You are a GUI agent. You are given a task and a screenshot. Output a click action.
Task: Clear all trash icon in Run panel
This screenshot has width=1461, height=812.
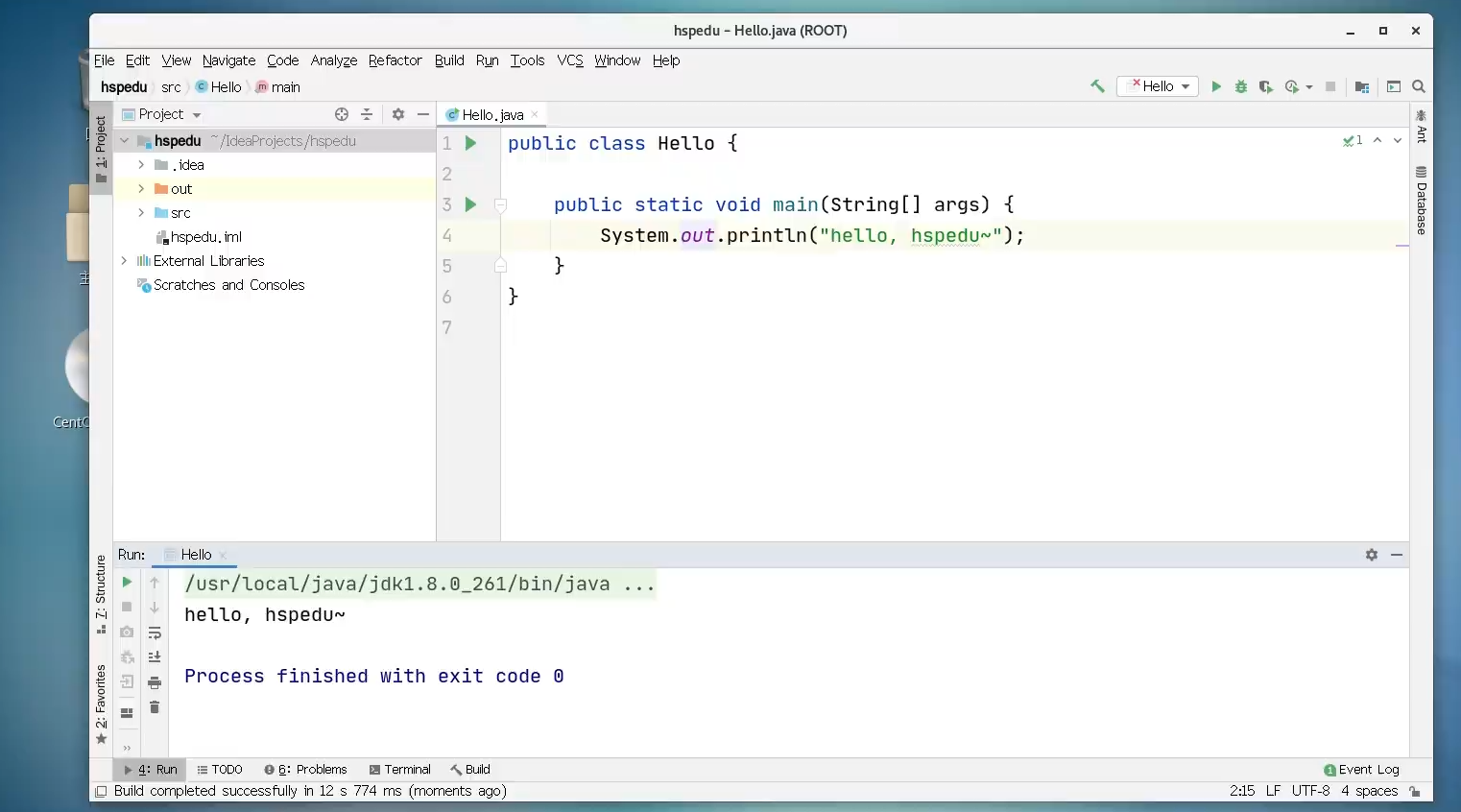154,707
